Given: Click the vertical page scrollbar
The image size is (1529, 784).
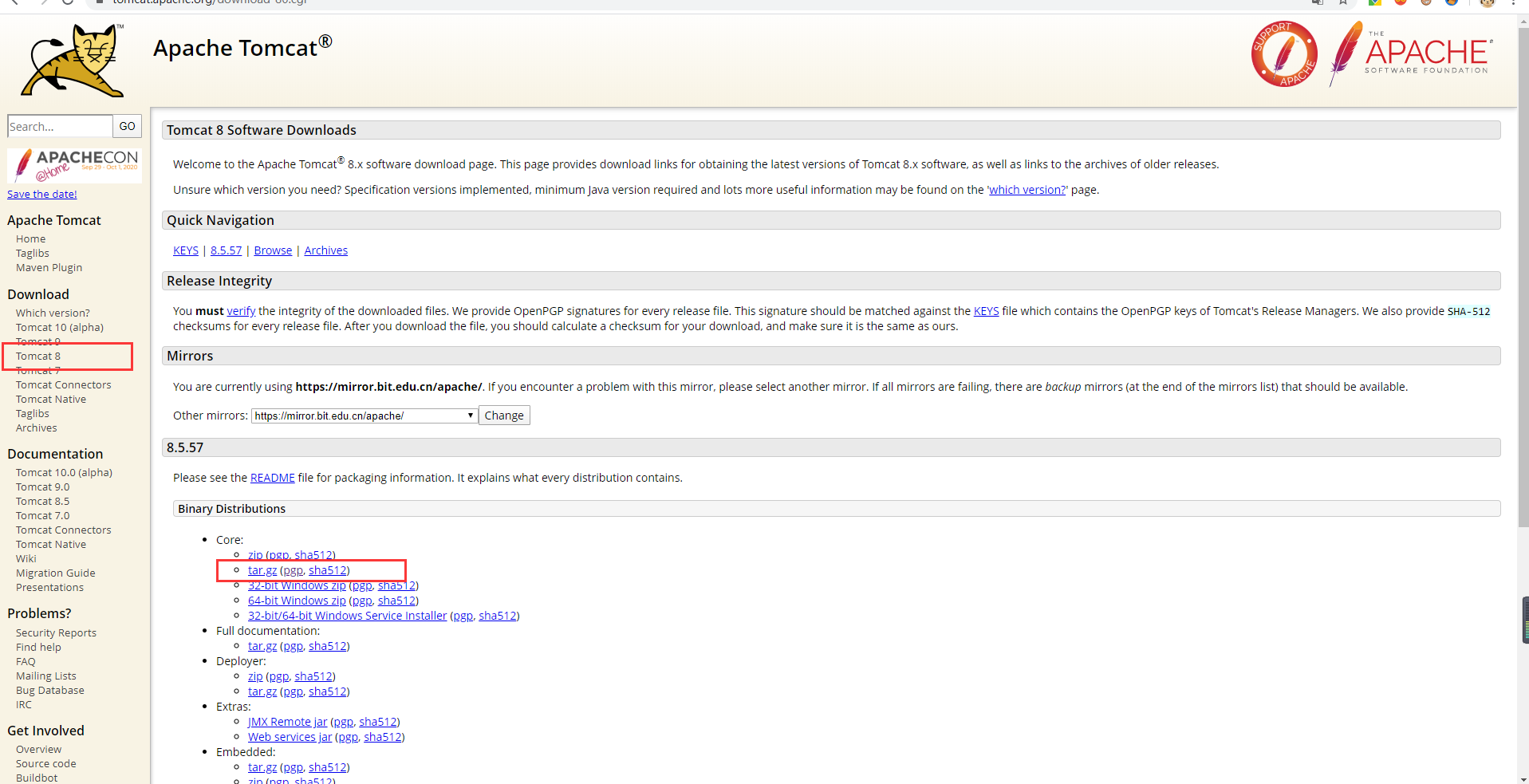Looking at the screenshot, I should tap(1523, 279).
